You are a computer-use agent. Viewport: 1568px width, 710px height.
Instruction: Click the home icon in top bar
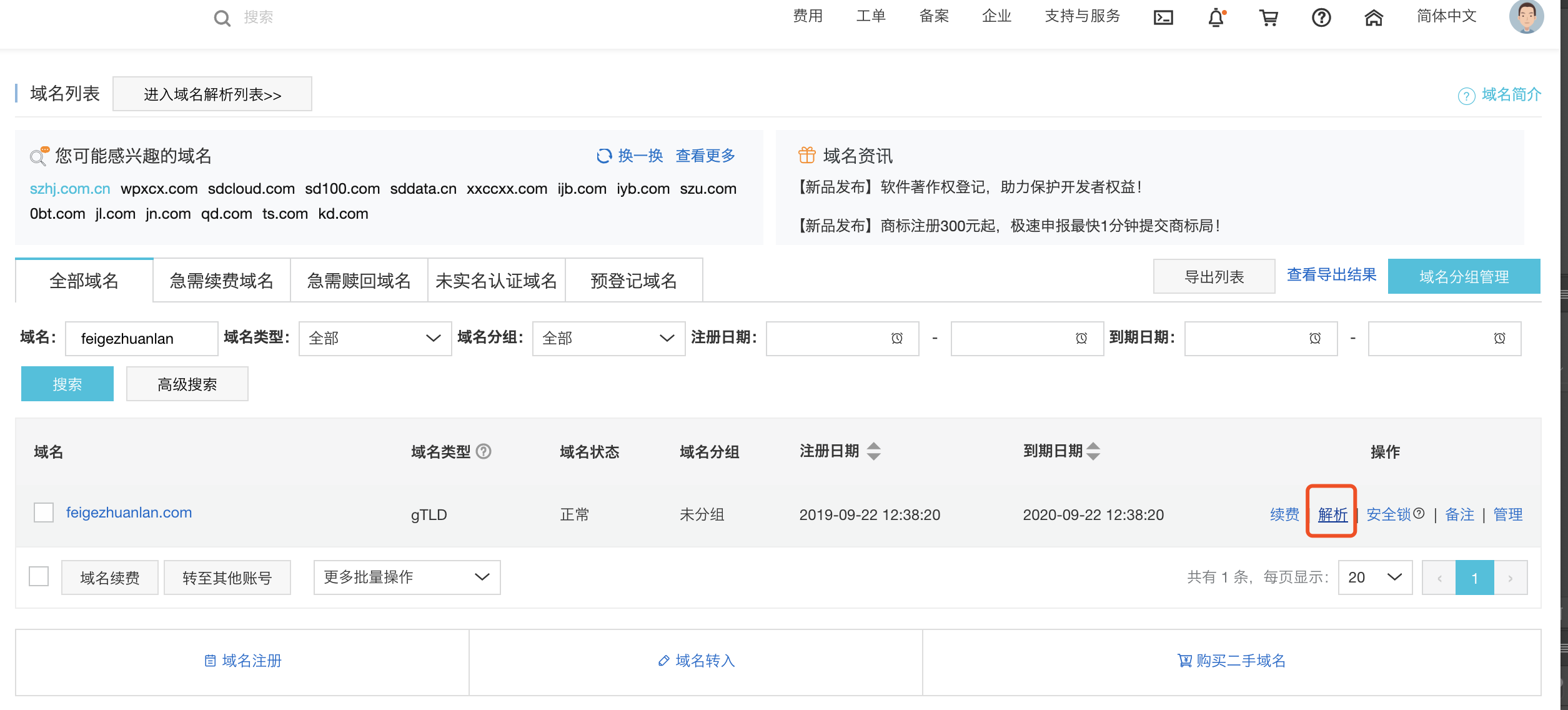(x=1373, y=17)
